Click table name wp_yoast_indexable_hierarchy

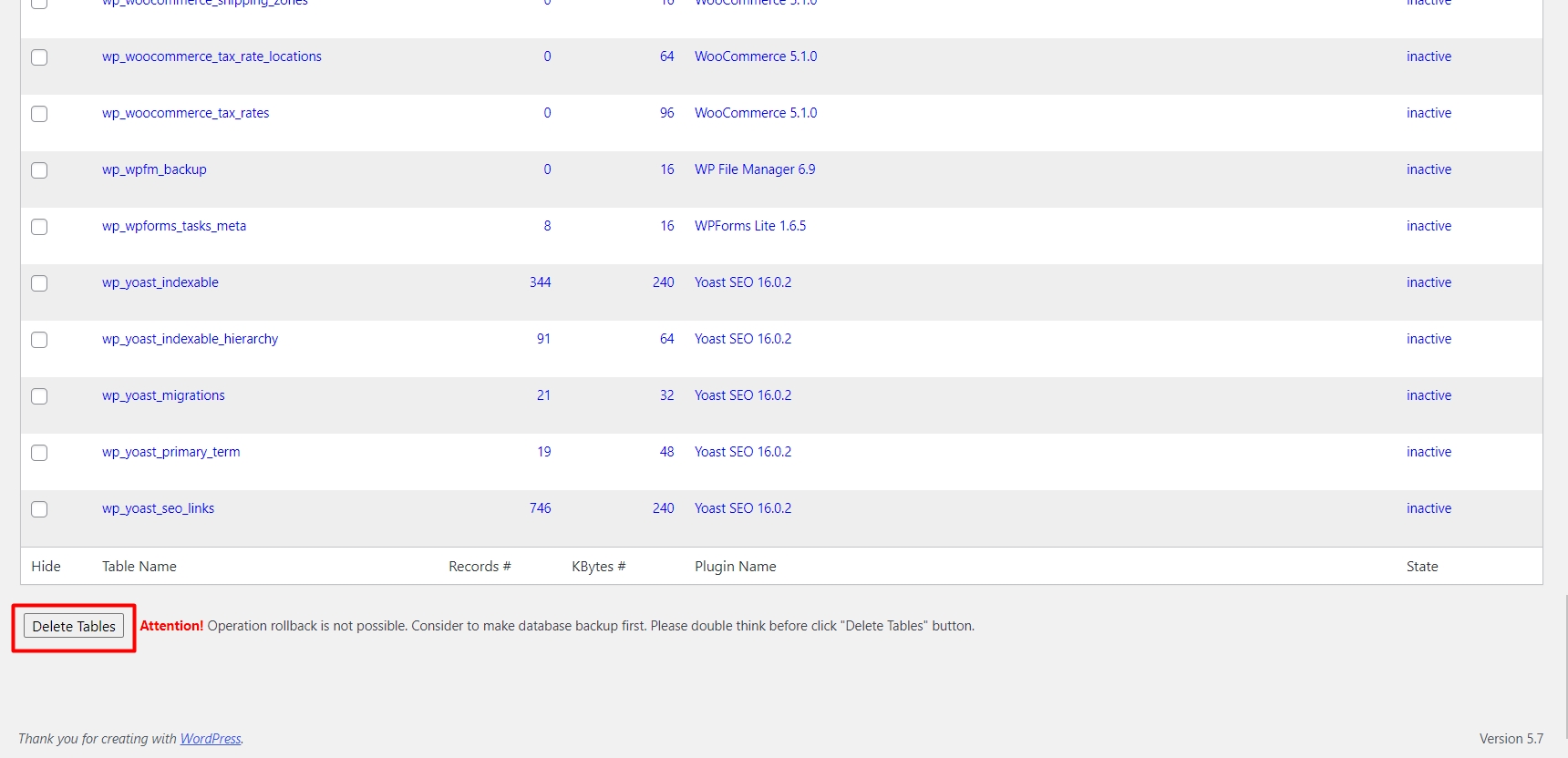190,339
